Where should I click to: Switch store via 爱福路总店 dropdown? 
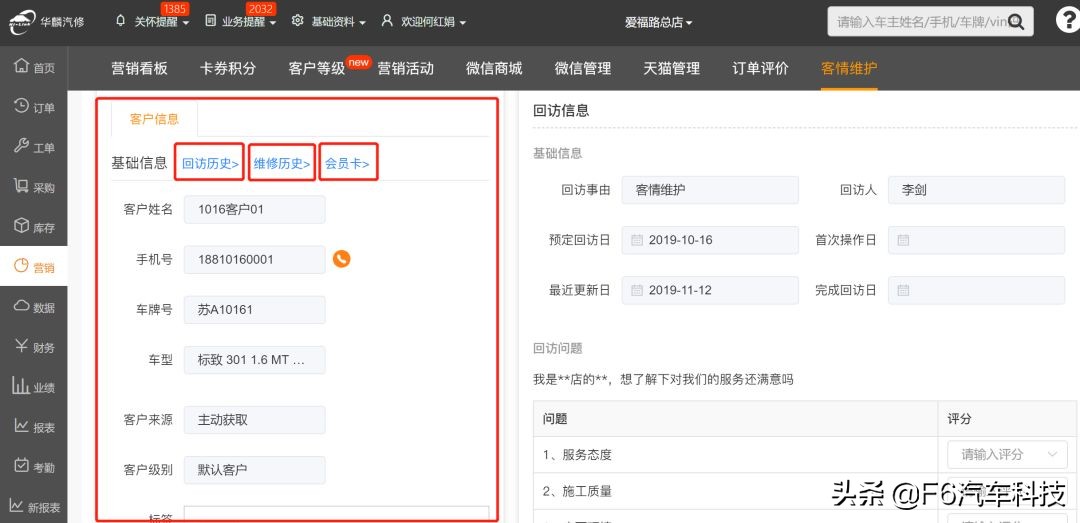[658, 22]
